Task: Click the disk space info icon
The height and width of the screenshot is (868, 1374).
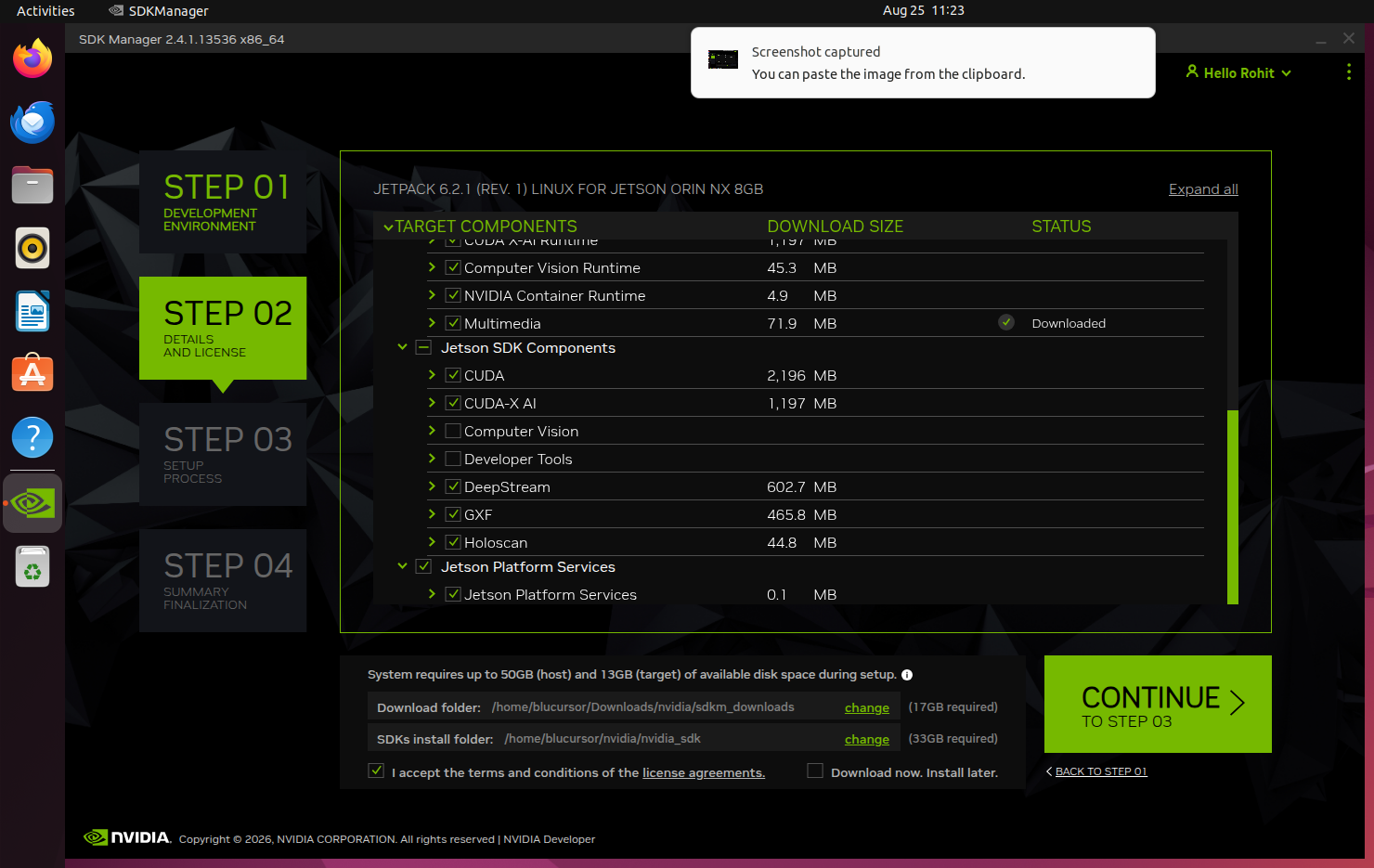Action: 907,675
